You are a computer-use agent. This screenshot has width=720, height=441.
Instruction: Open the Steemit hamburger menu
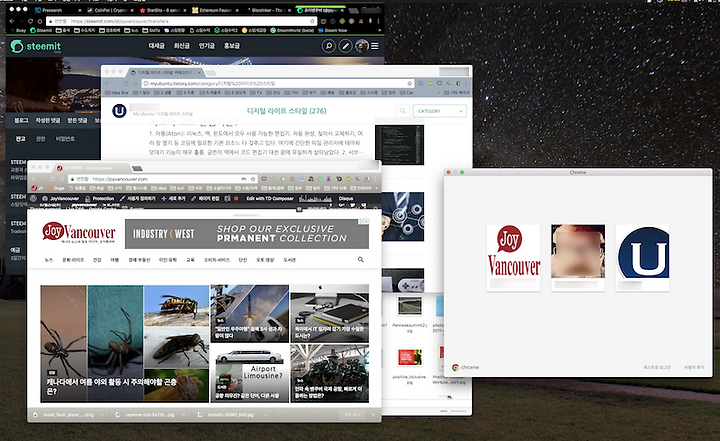[x=375, y=46]
